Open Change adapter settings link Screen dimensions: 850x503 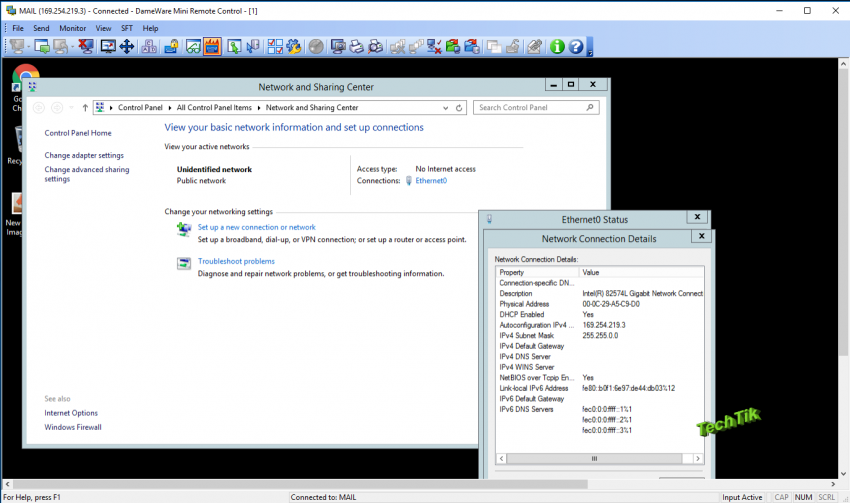click(84, 156)
